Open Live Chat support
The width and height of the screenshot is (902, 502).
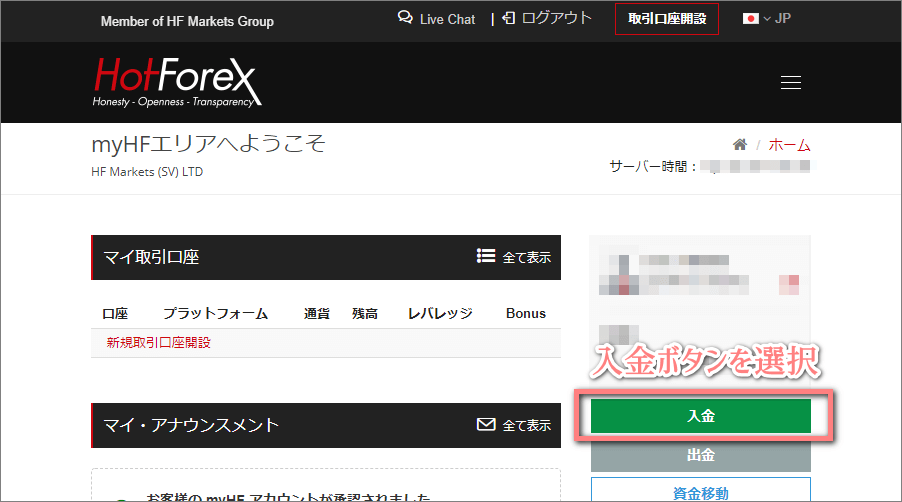point(437,19)
